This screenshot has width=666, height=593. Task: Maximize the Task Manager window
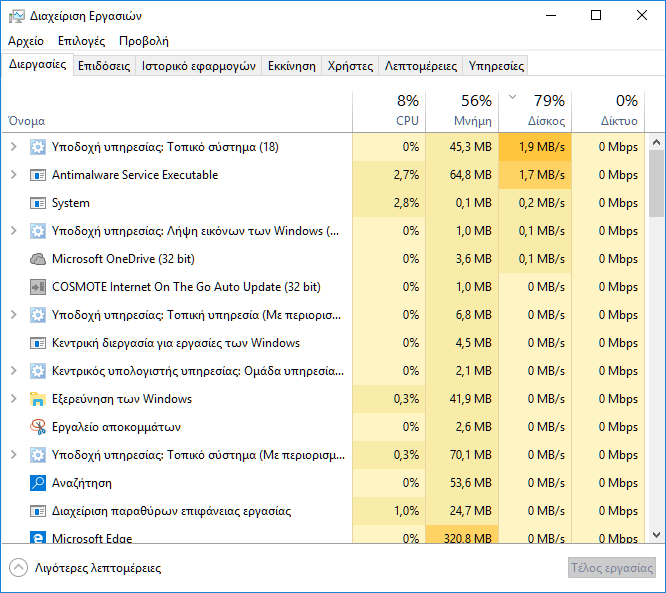pos(596,16)
